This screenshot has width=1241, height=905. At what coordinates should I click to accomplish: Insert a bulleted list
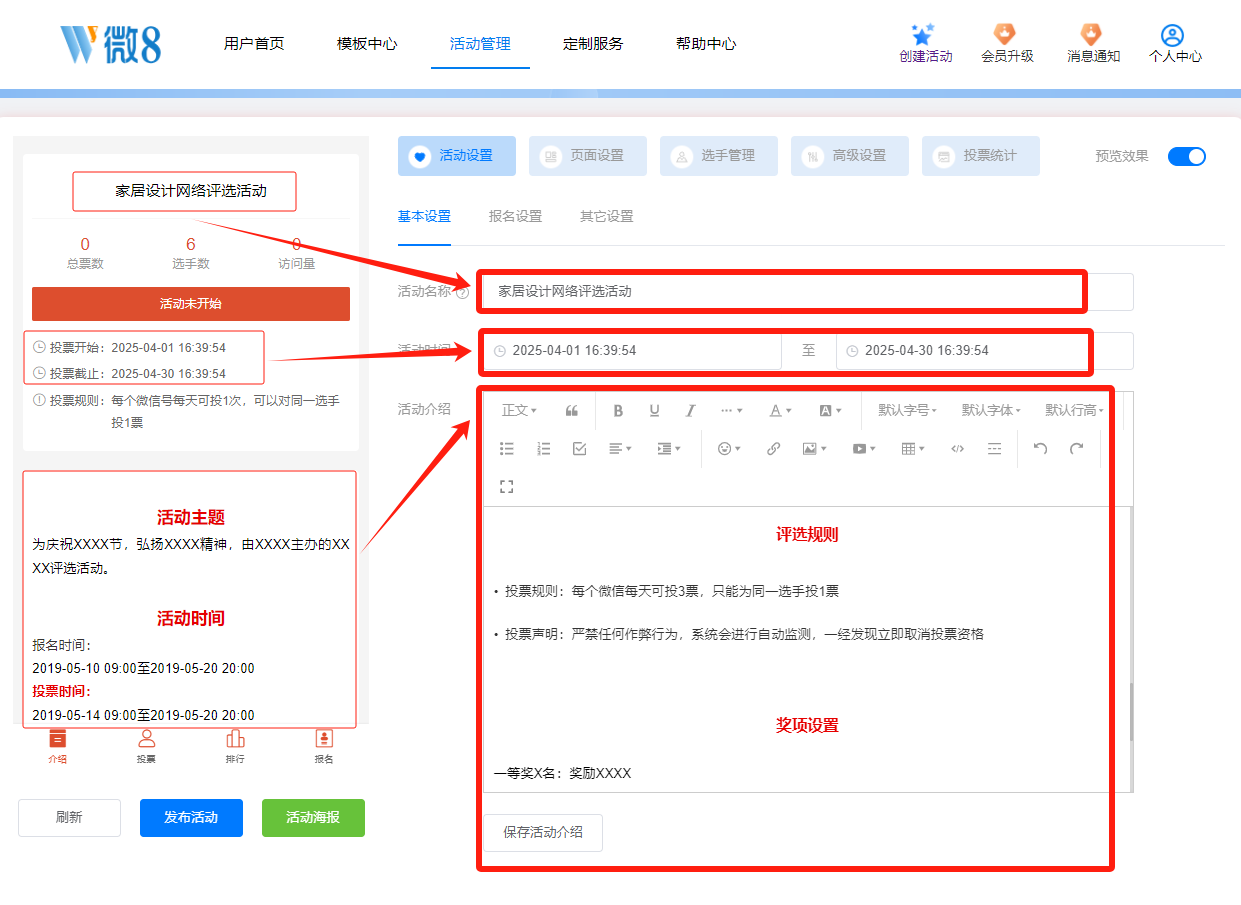pos(507,449)
